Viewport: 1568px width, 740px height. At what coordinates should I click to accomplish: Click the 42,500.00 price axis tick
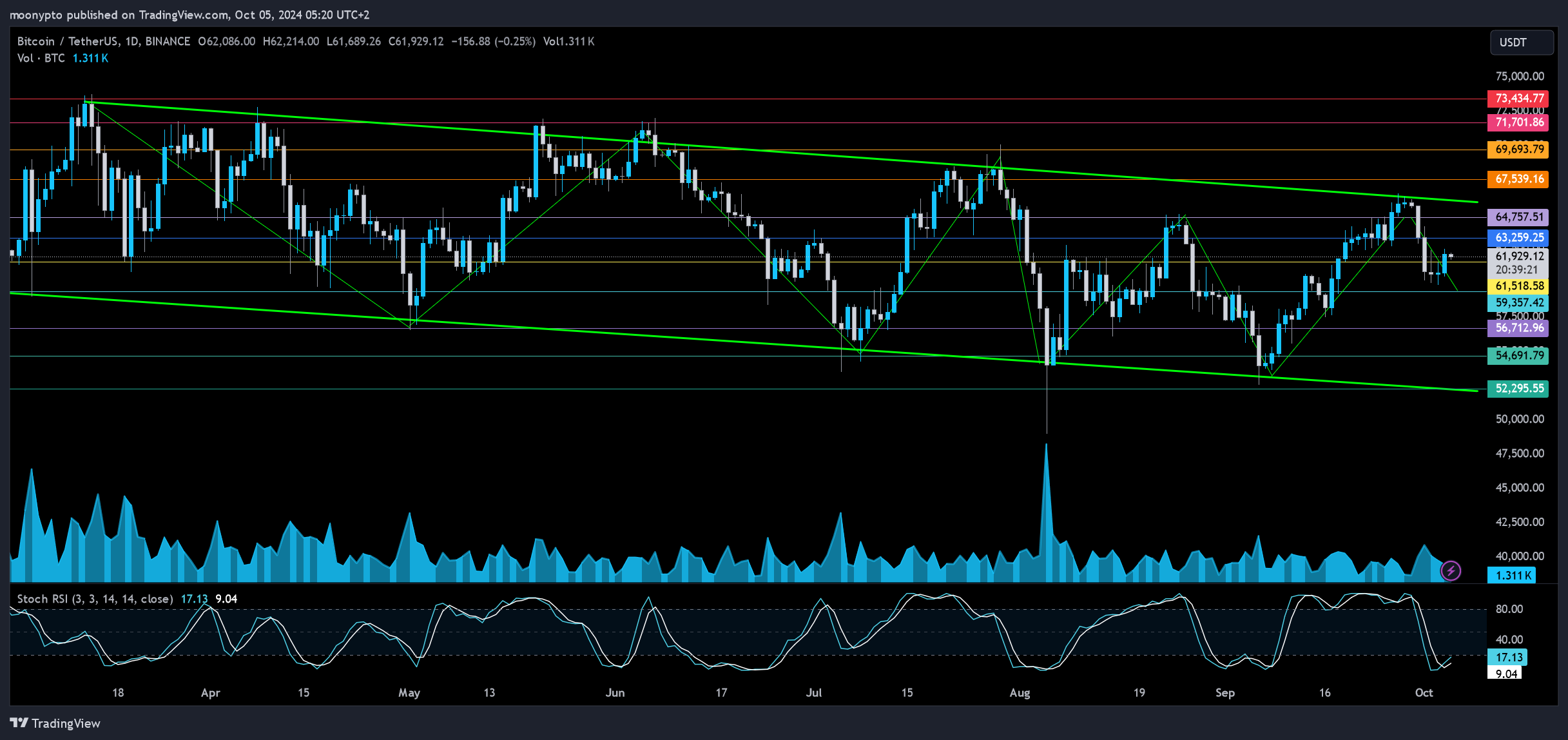1520,521
